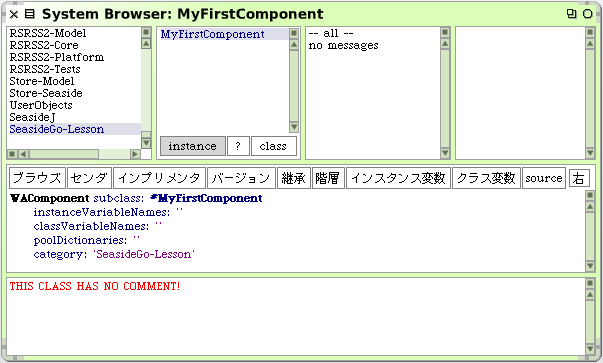
Task: Open the category list pane menu square
Action: click(146, 32)
